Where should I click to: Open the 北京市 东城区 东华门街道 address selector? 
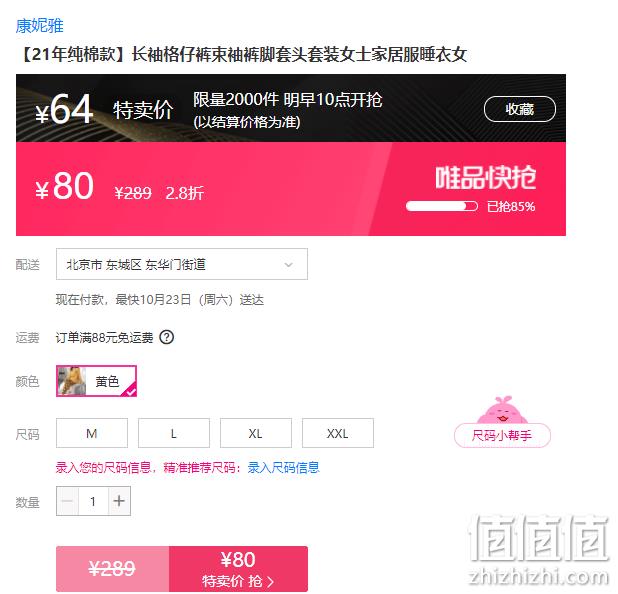click(182, 264)
